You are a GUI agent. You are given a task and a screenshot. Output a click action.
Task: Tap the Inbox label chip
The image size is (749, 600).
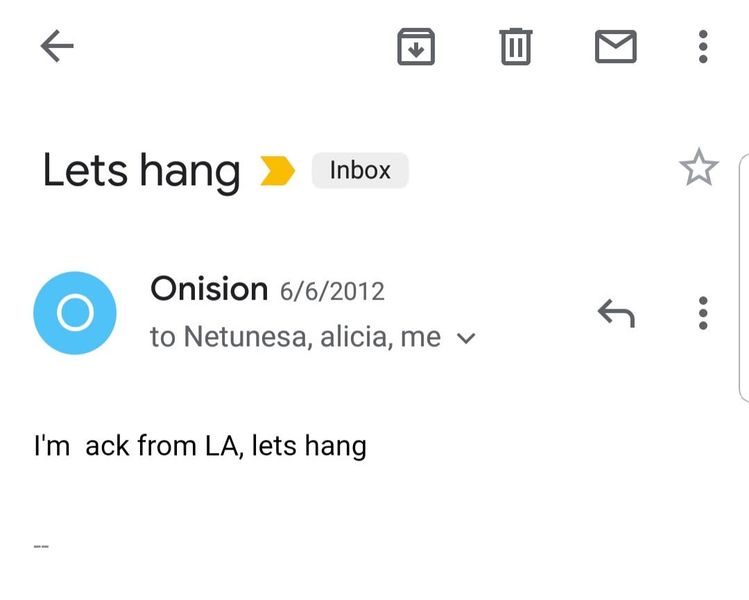[x=360, y=170]
